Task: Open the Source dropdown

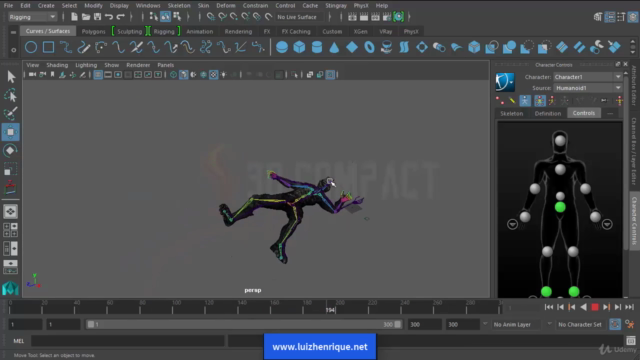Action: [x=588, y=88]
